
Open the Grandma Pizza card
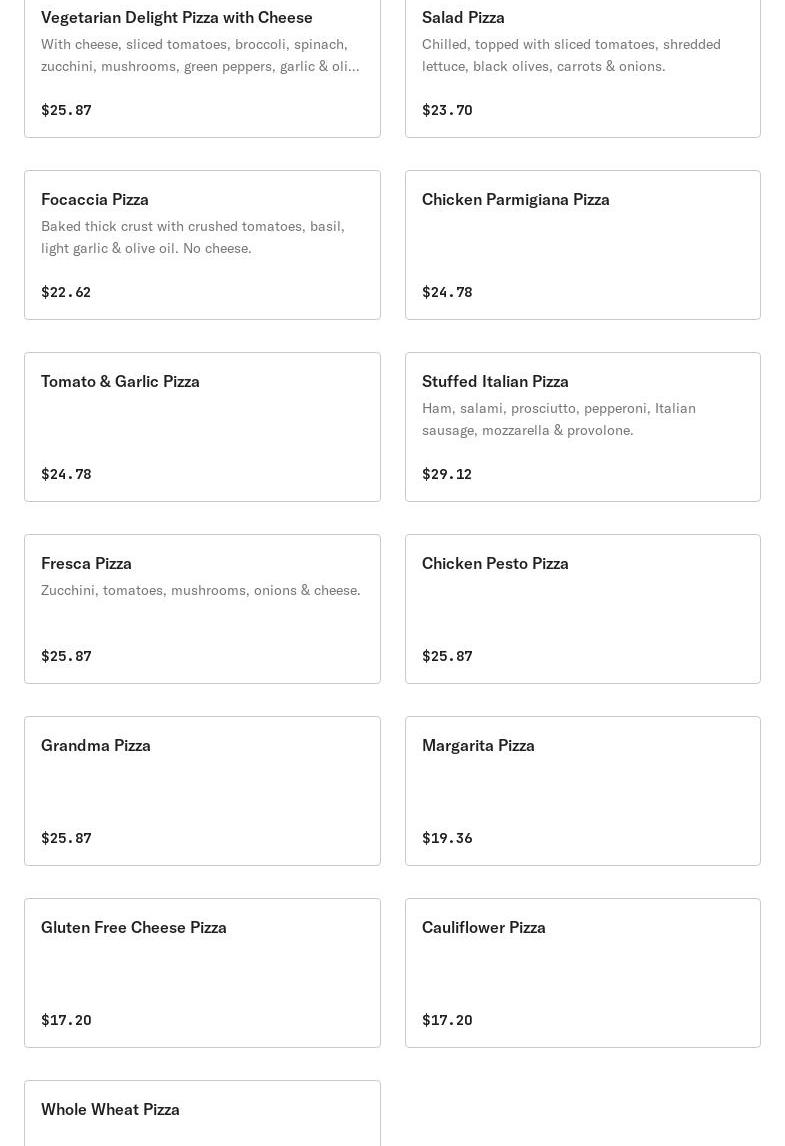pyautogui.click(x=202, y=791)
